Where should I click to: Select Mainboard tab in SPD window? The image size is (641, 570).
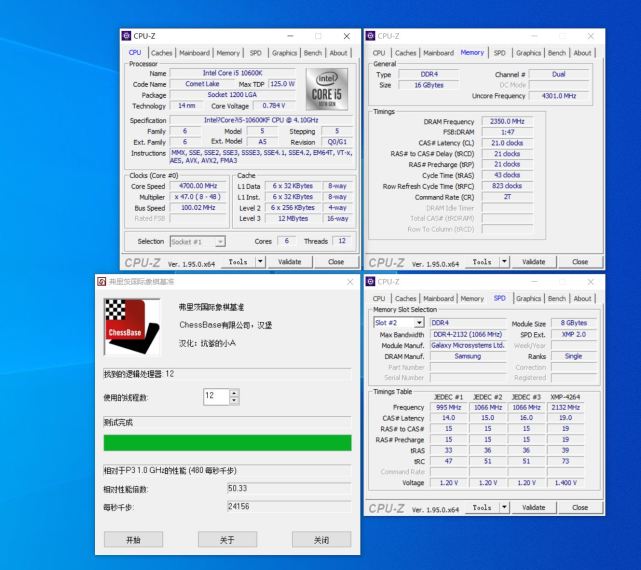click(439, 298)
